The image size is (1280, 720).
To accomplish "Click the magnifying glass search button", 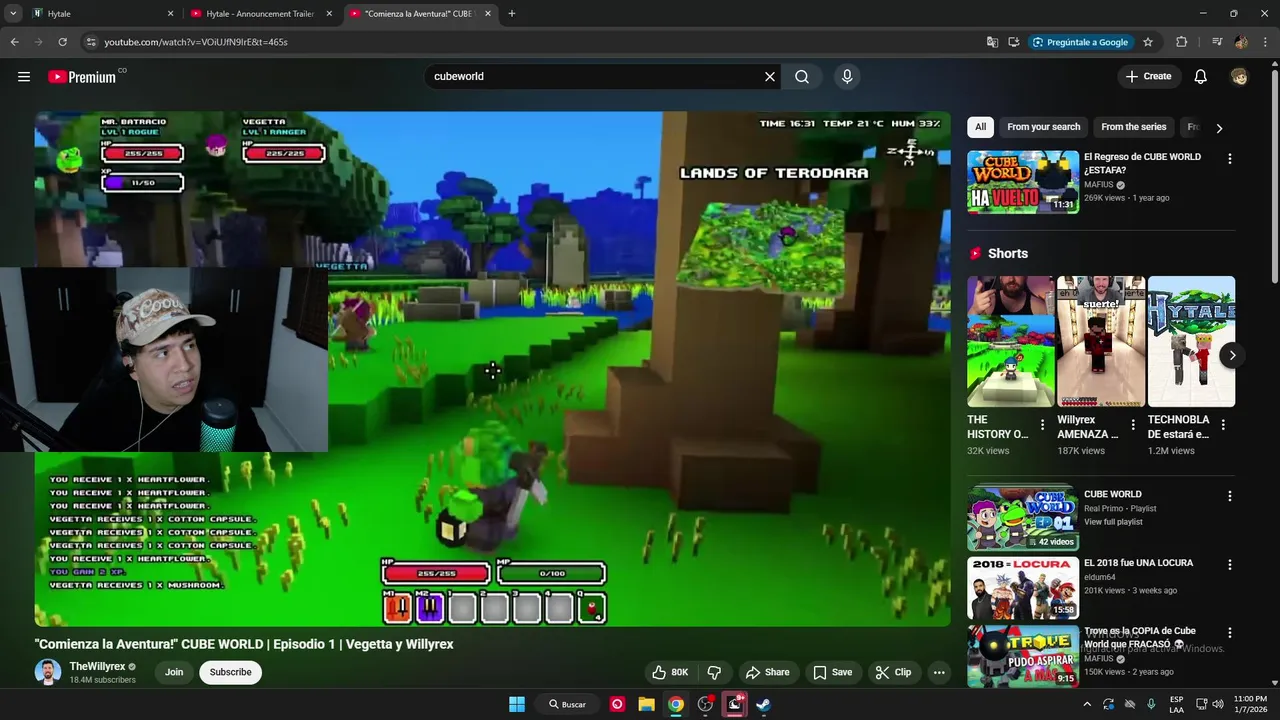I will tap(802, 77).
